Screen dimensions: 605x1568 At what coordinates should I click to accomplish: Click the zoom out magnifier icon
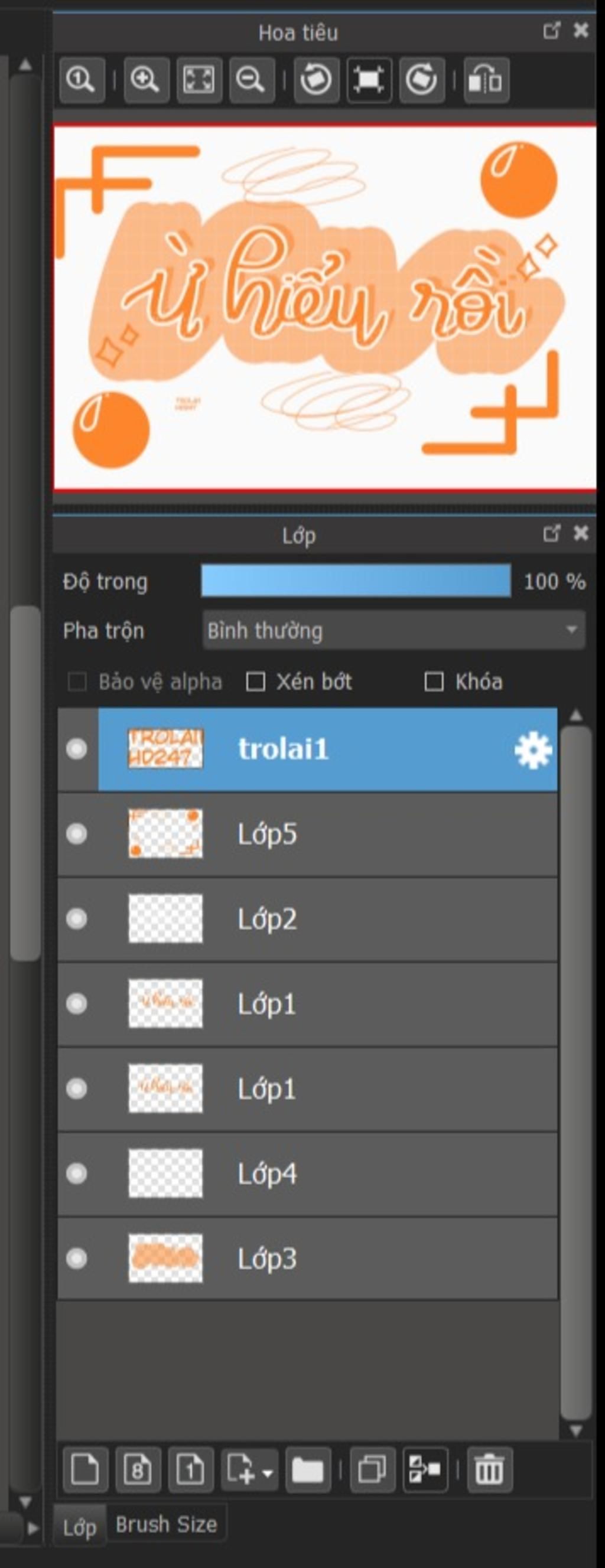pos(251,80)
